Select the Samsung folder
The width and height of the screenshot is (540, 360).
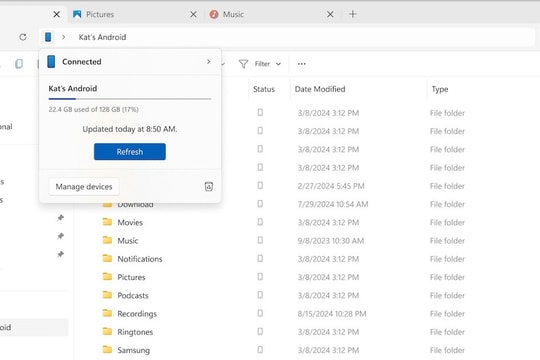[133, 350]
